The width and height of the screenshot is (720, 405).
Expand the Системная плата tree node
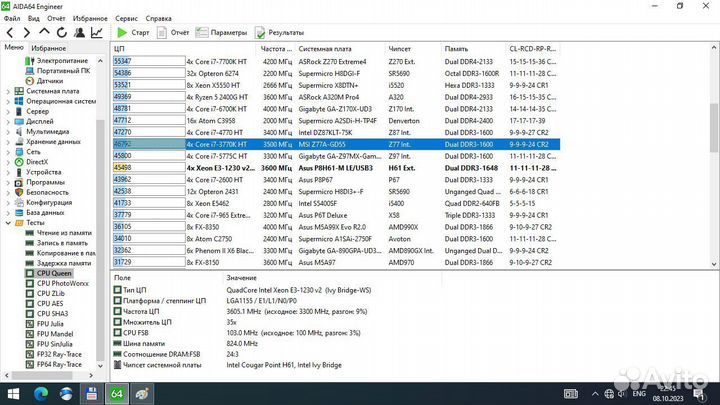click(8, 91)
